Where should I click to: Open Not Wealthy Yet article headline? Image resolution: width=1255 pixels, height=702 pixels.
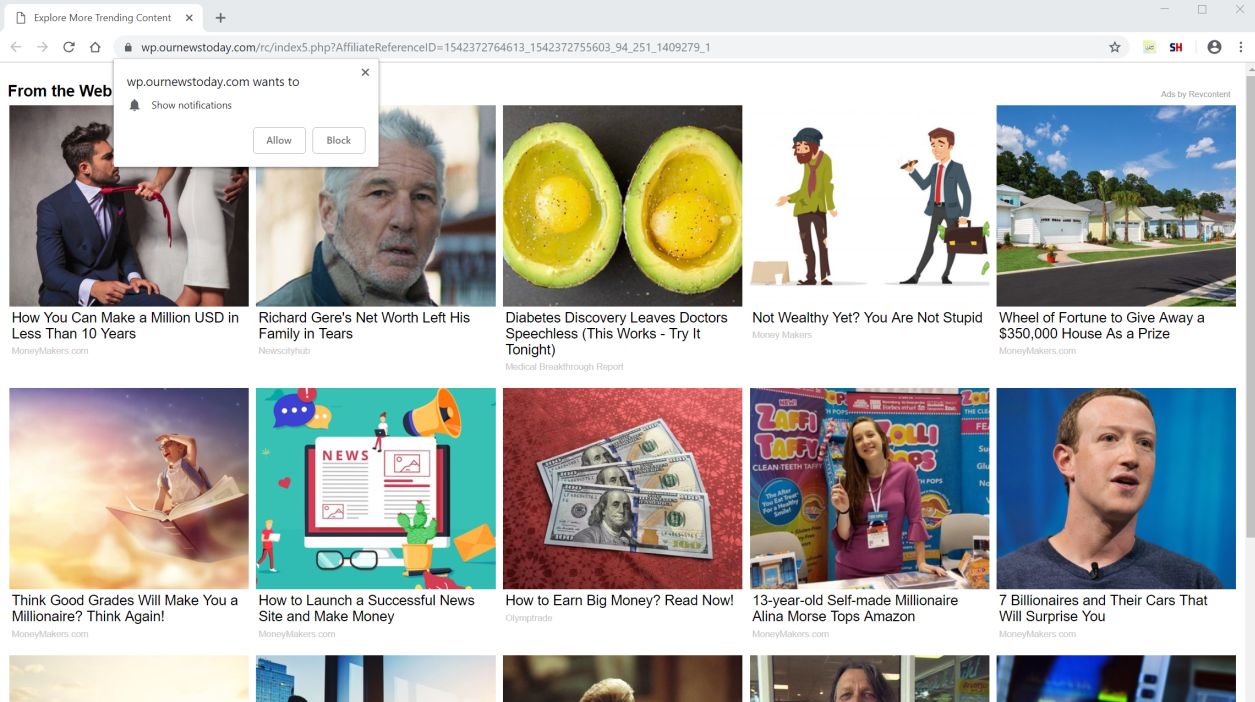coord(867,317)
